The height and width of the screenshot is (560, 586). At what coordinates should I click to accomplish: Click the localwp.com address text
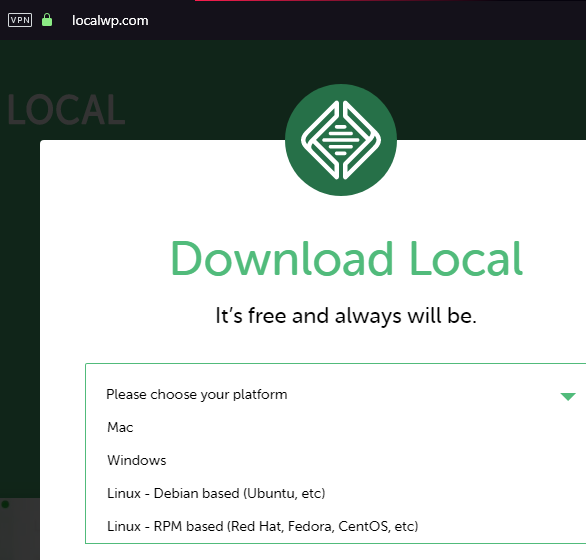click(x=110, y=21)
